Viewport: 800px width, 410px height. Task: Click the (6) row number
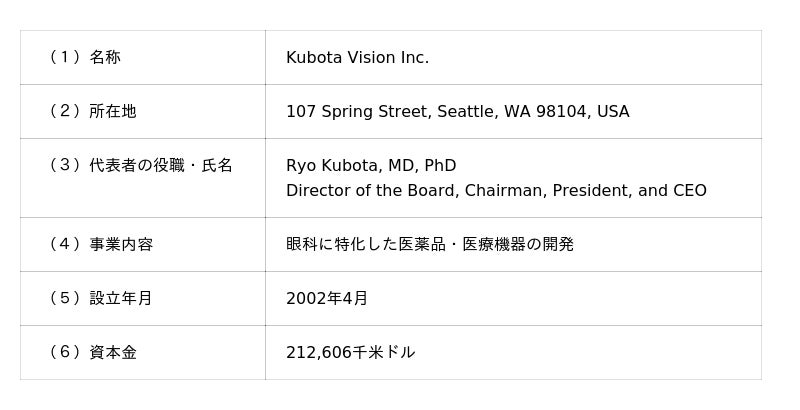point(64,353)
